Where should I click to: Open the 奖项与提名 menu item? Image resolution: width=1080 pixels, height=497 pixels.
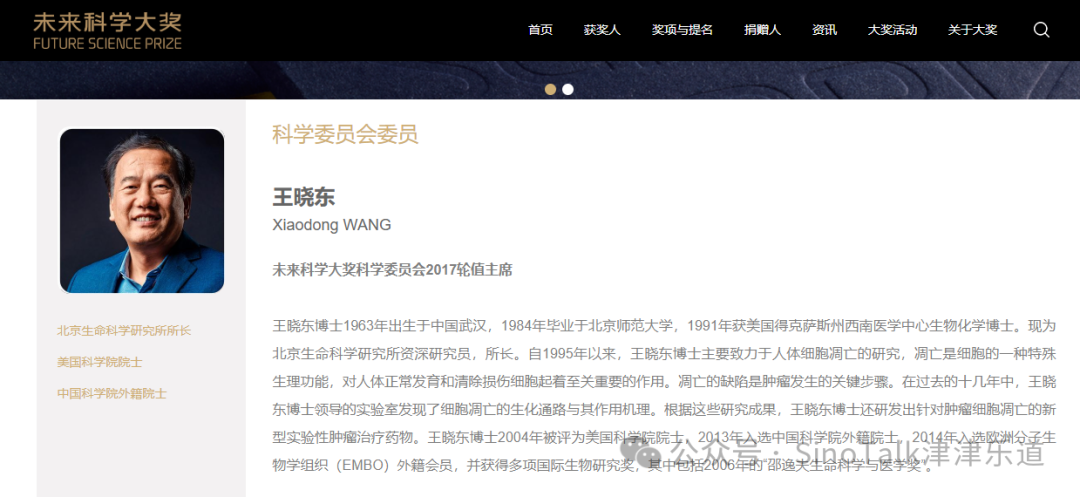pyautogui.click(x=682, y=30)
